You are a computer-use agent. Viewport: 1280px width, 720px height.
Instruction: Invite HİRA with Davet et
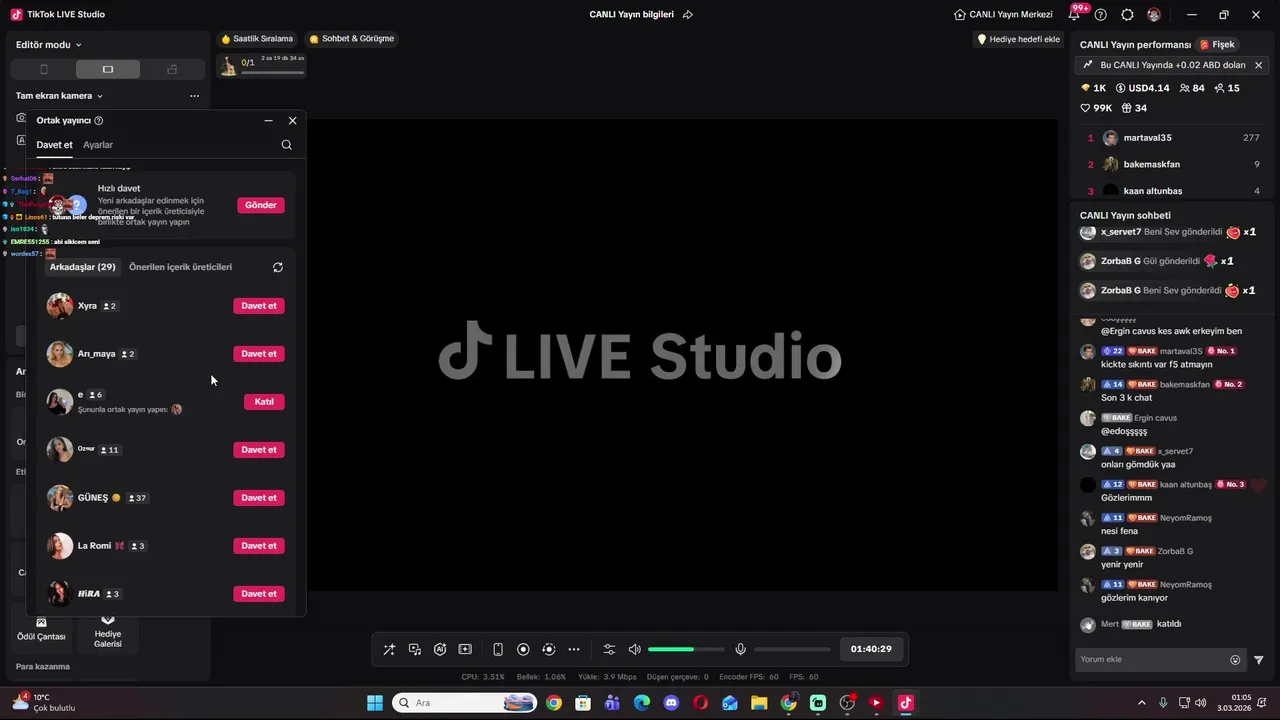point(259,594)
